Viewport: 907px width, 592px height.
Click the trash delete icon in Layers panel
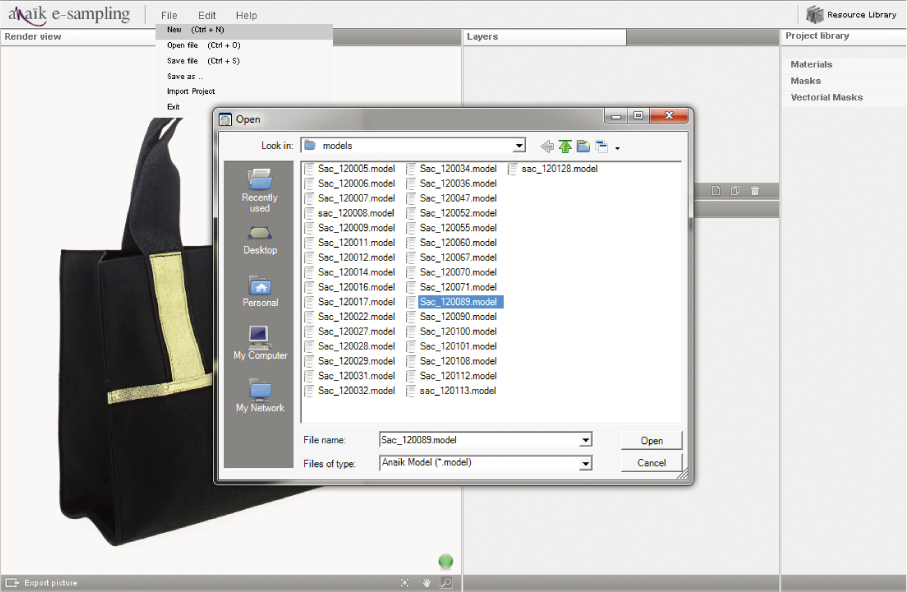[755, 190]
